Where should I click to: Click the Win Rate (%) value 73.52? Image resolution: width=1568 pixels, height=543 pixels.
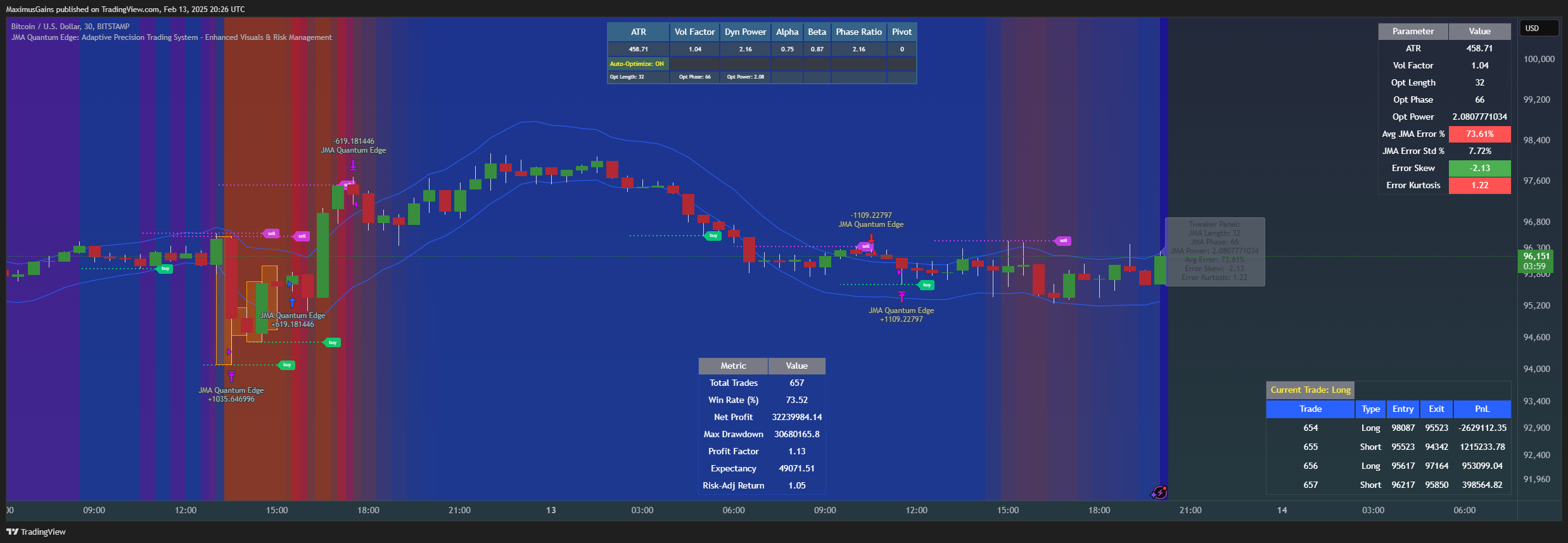click(x=797, y=400)
